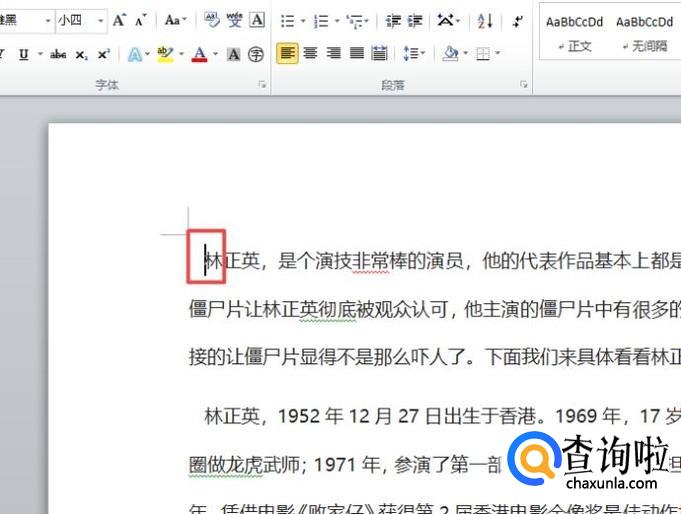This screenshot has width=681, height=514.
Task: Click the Borders grid icon
Action: pos(483,54)
